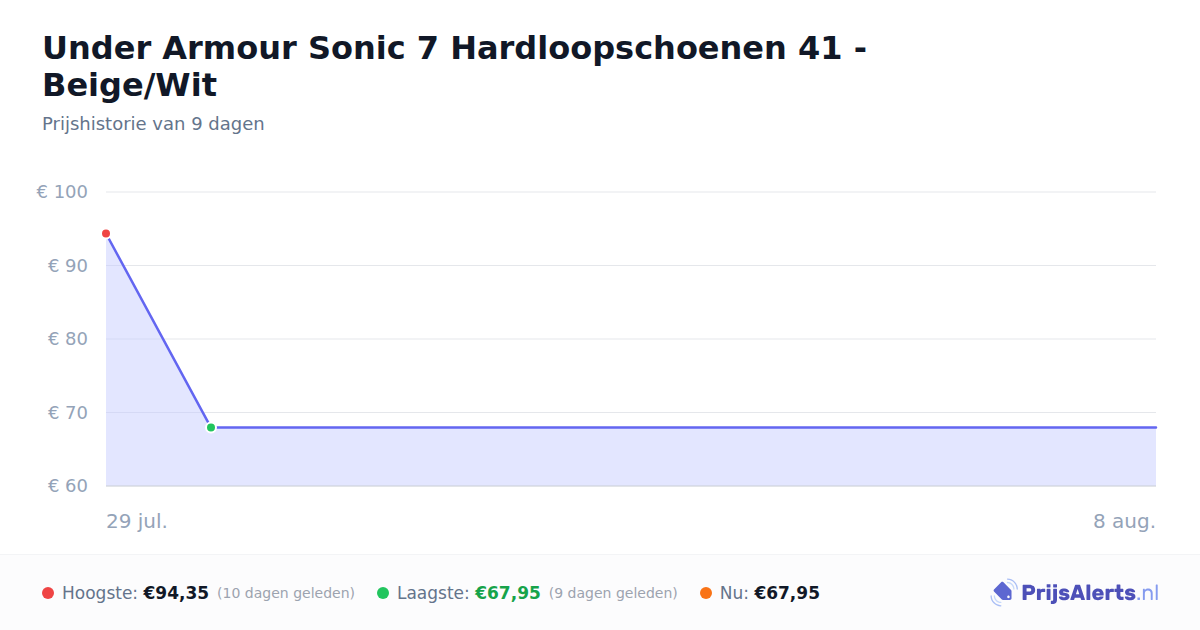1200x630 pixels.
Task: Click the orange Nu legend dot
Action: pyautogui.click(x=706, y=593)
